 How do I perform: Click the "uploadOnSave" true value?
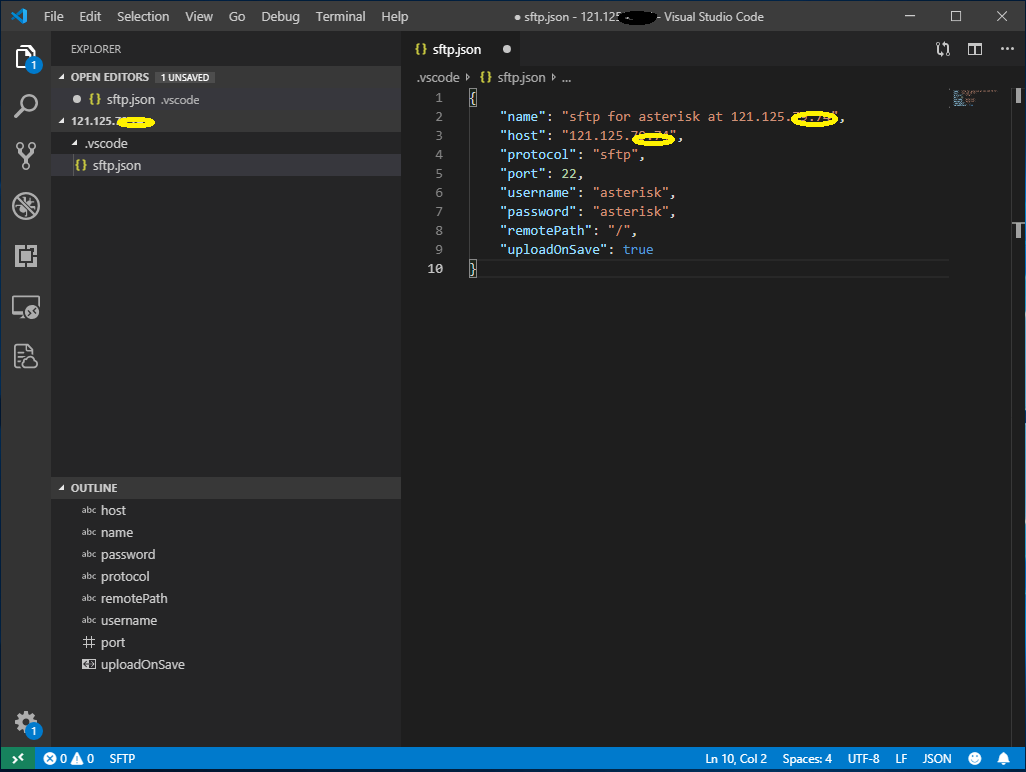point(638,249)
